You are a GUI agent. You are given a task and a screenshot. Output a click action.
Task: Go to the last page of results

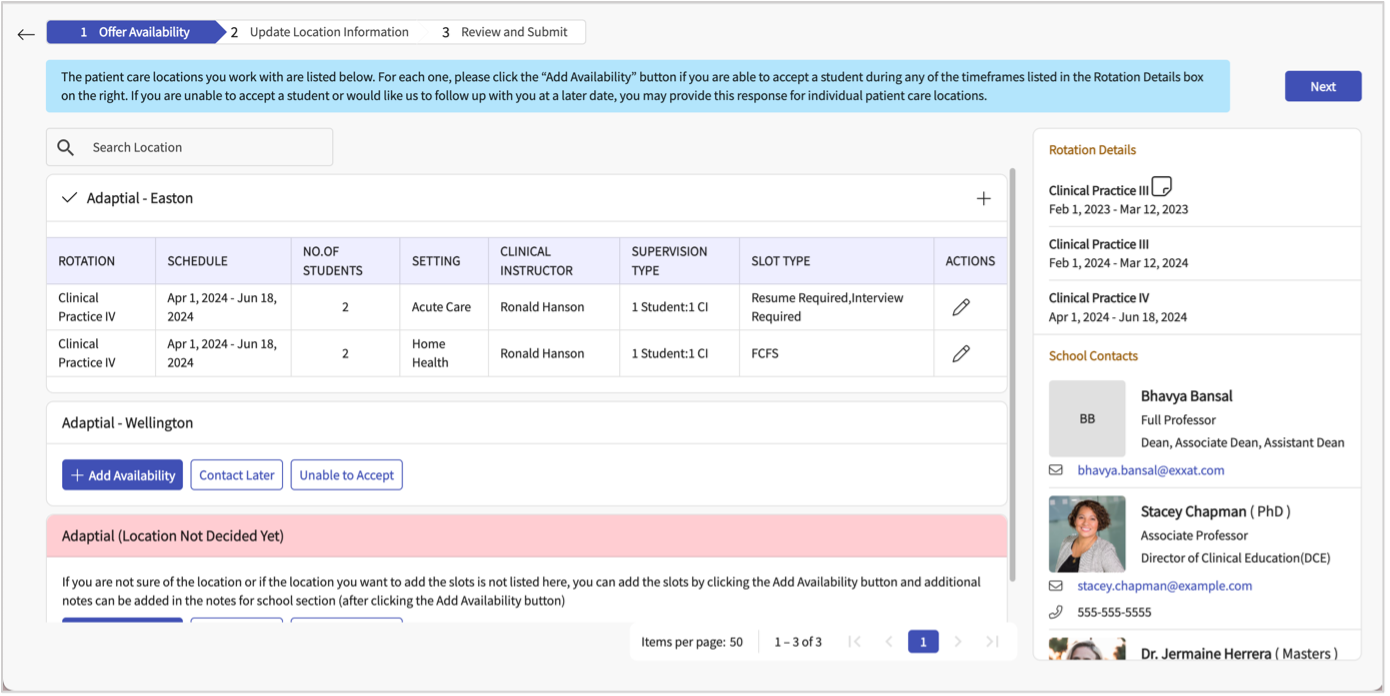tap(991, 642)
